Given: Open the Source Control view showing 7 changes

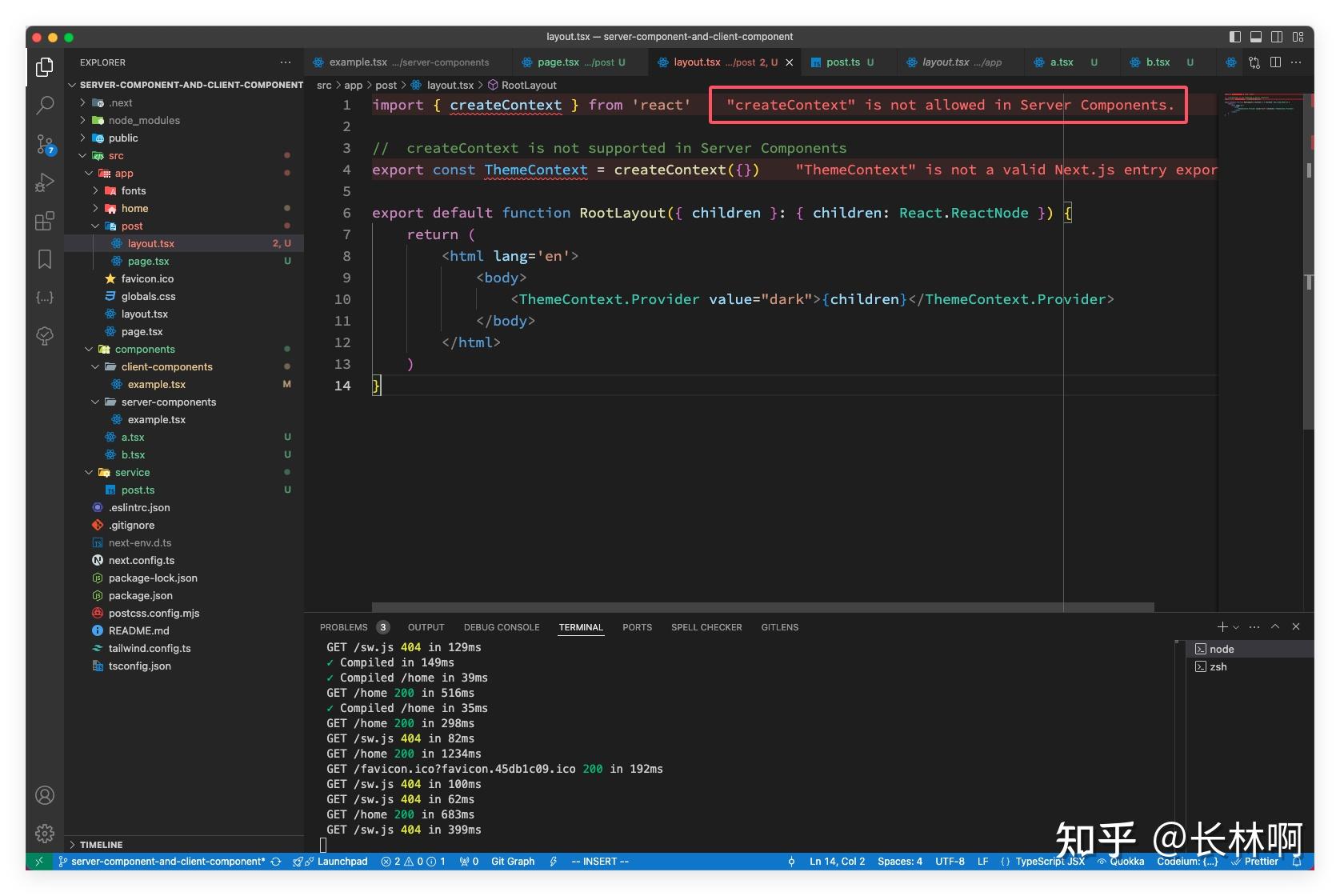Looking at the screenshot, I should (44, 144).
